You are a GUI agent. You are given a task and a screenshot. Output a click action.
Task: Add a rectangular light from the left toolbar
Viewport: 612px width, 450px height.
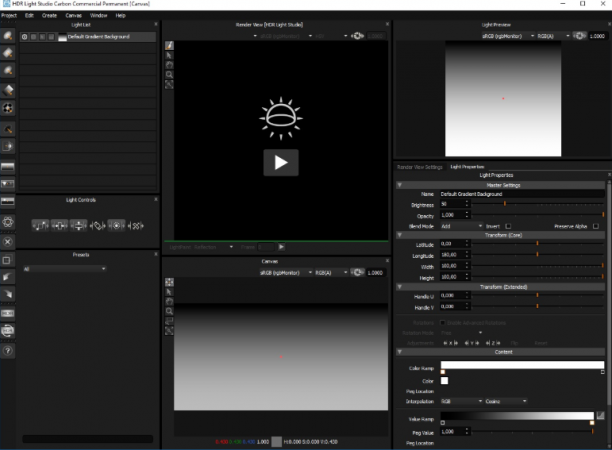pyautogui.click(x=7, y=53)
